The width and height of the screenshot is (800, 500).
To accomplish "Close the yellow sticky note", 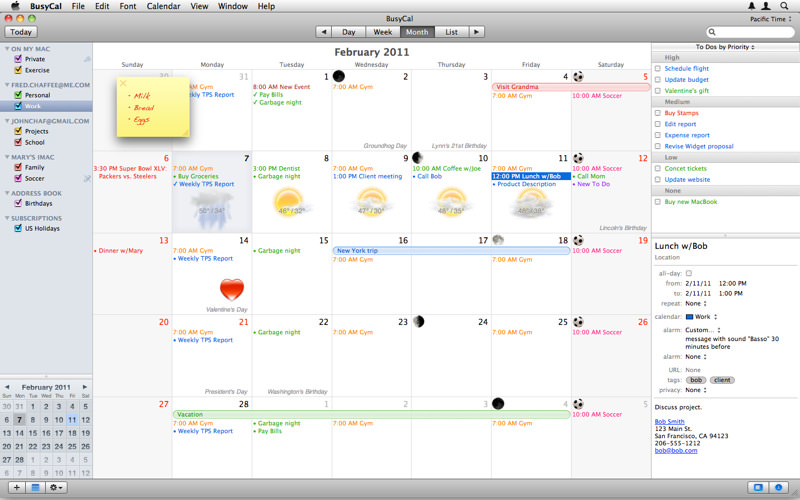I will [123, 83].
